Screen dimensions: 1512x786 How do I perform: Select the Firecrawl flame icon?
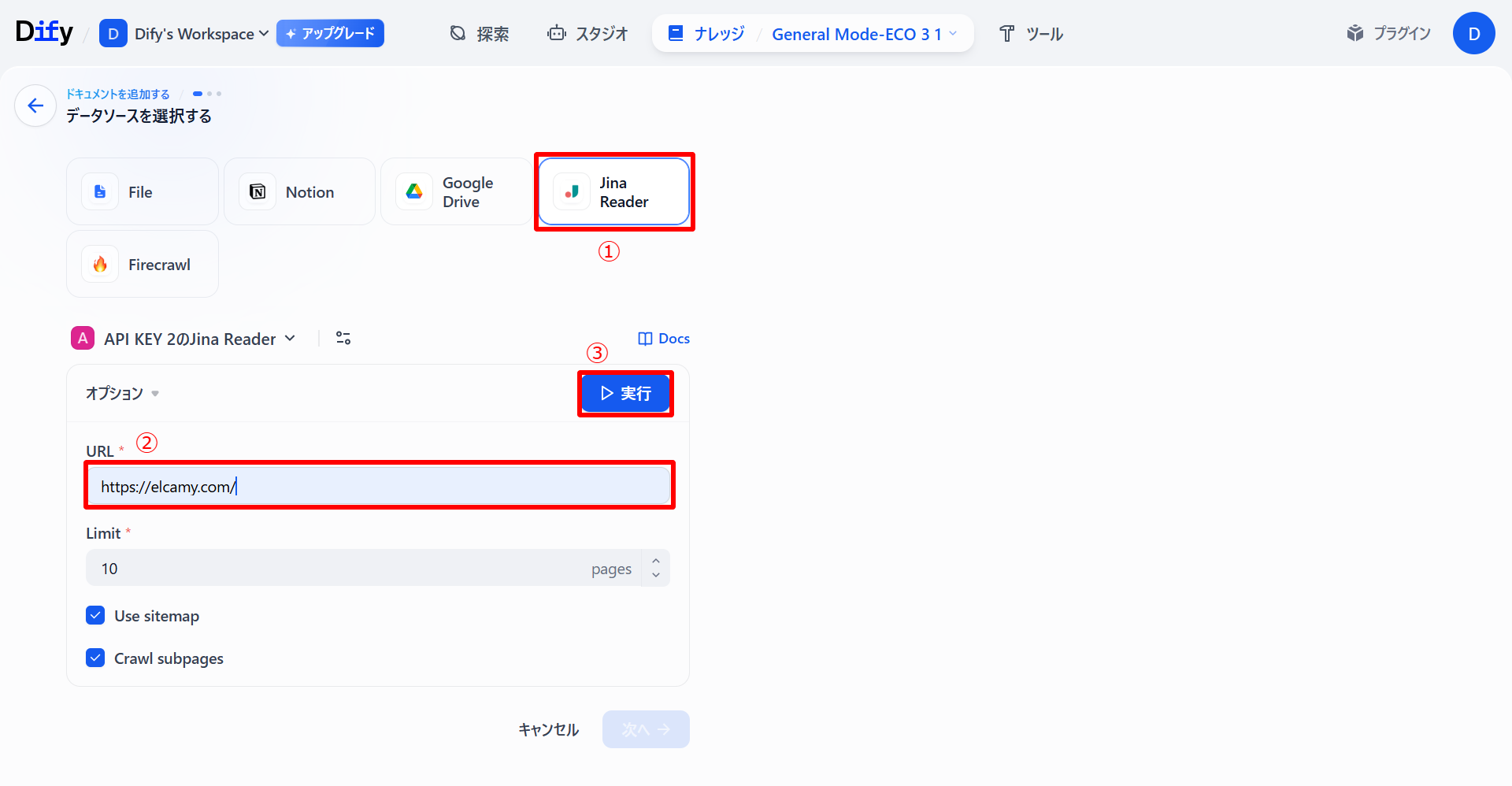tap(100, 265)
